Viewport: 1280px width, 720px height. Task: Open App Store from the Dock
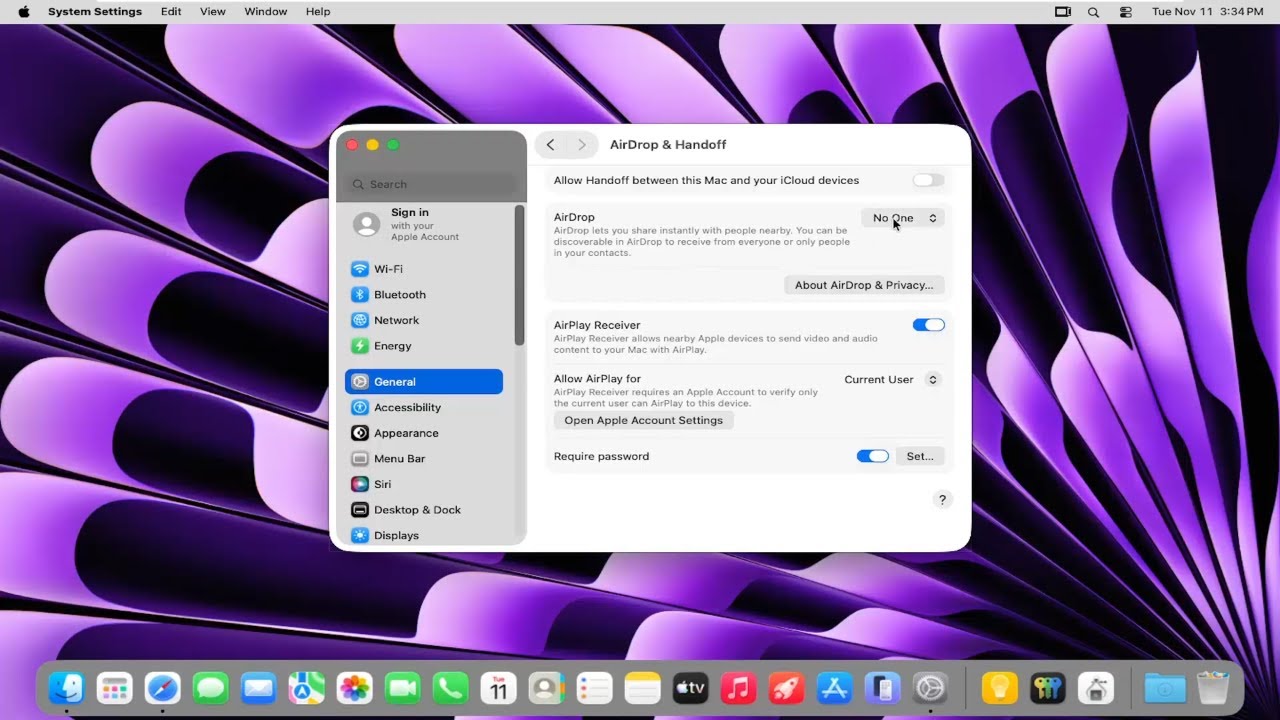click(x=834, y=688)
